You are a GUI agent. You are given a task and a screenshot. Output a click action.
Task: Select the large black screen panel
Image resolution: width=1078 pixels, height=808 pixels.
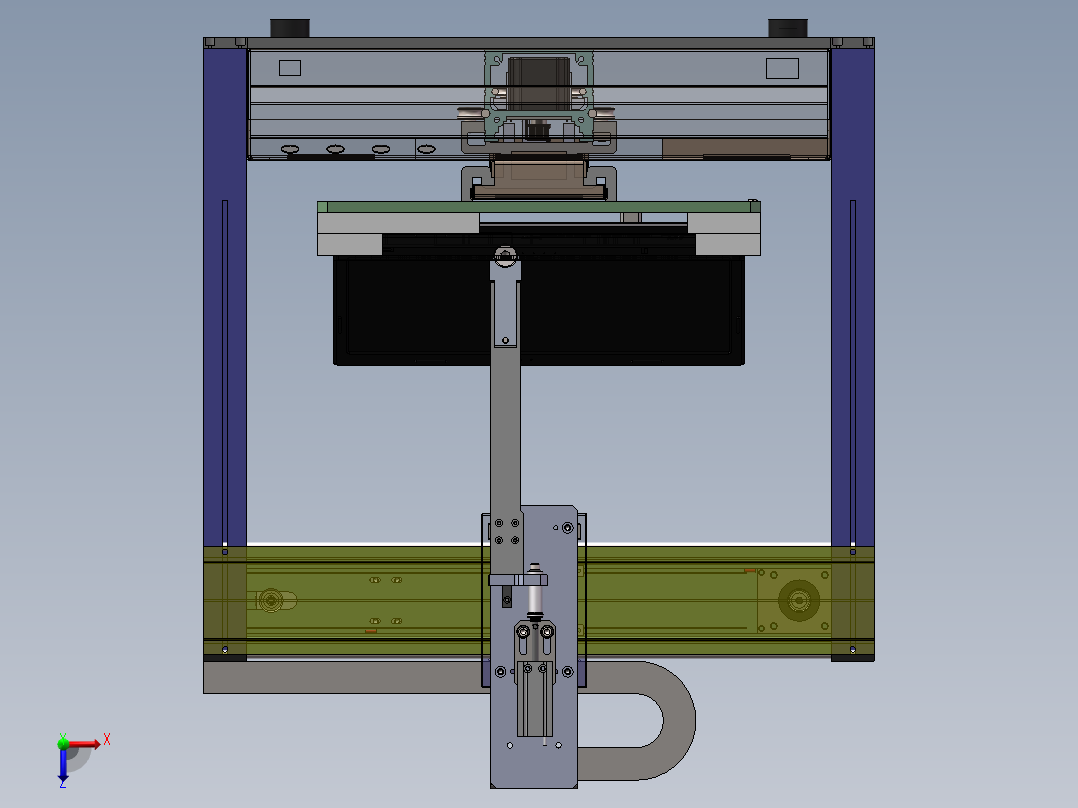point(538,310)
